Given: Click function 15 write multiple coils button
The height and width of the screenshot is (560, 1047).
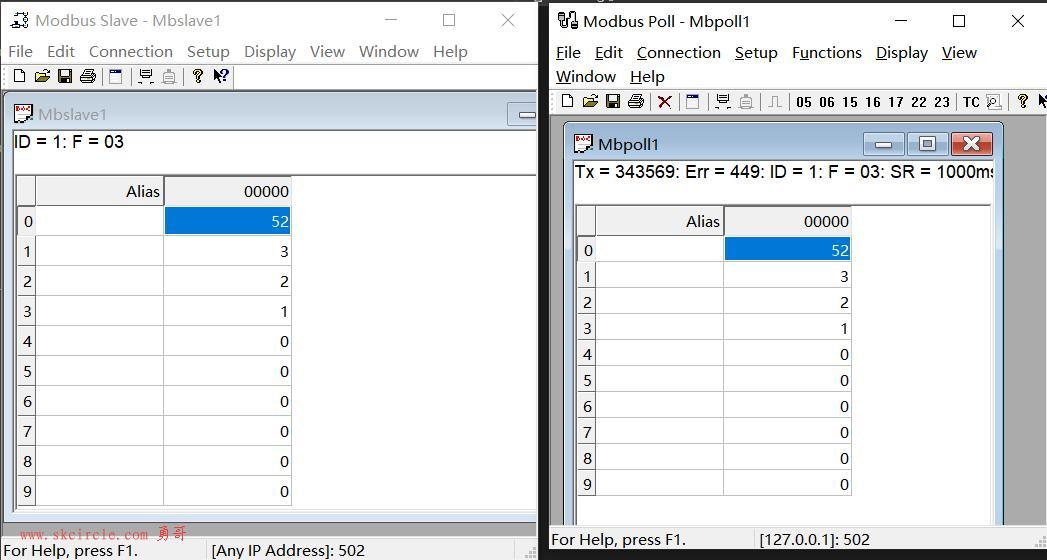Looking at the screenshot, I should click(x=849, y=102).
